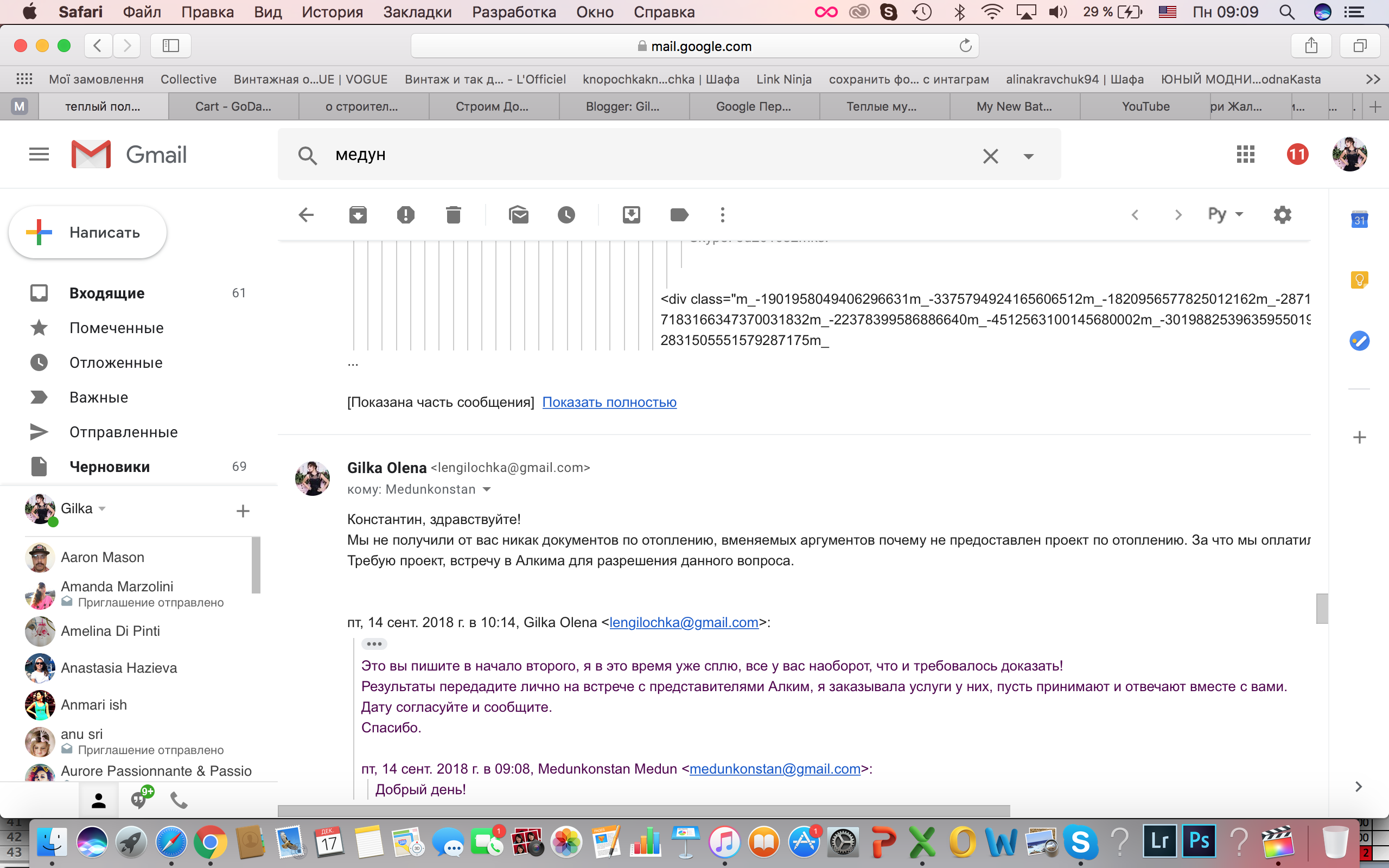Show trimmed content ellipsis in quoted reply
This screenshot has height=868, width=1389.
(x=374, y=643)
